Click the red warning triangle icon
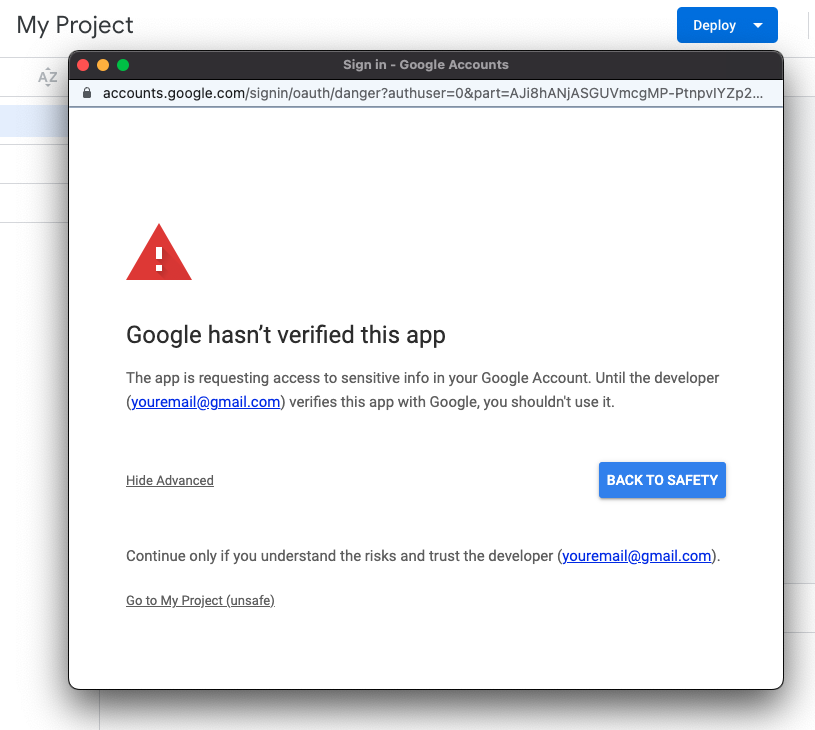Image resolution: width=815 pixels, height=730 pixels. coord(159,253)
